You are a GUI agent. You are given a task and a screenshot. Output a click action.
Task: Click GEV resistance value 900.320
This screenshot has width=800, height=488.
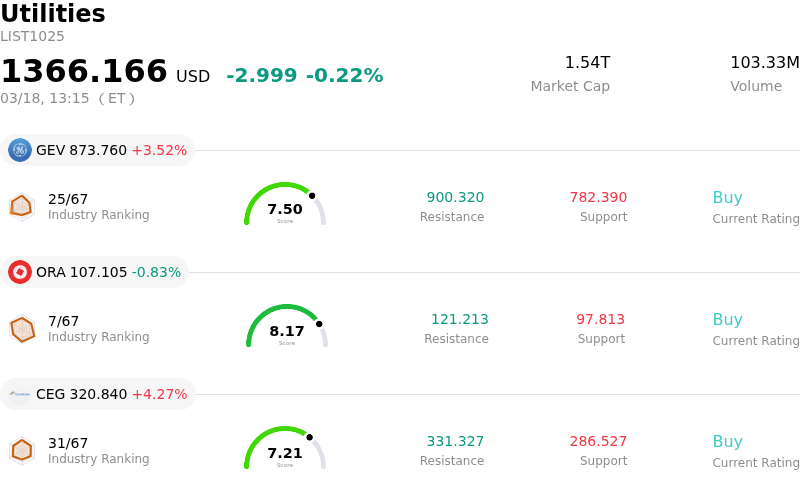(455, 197)
